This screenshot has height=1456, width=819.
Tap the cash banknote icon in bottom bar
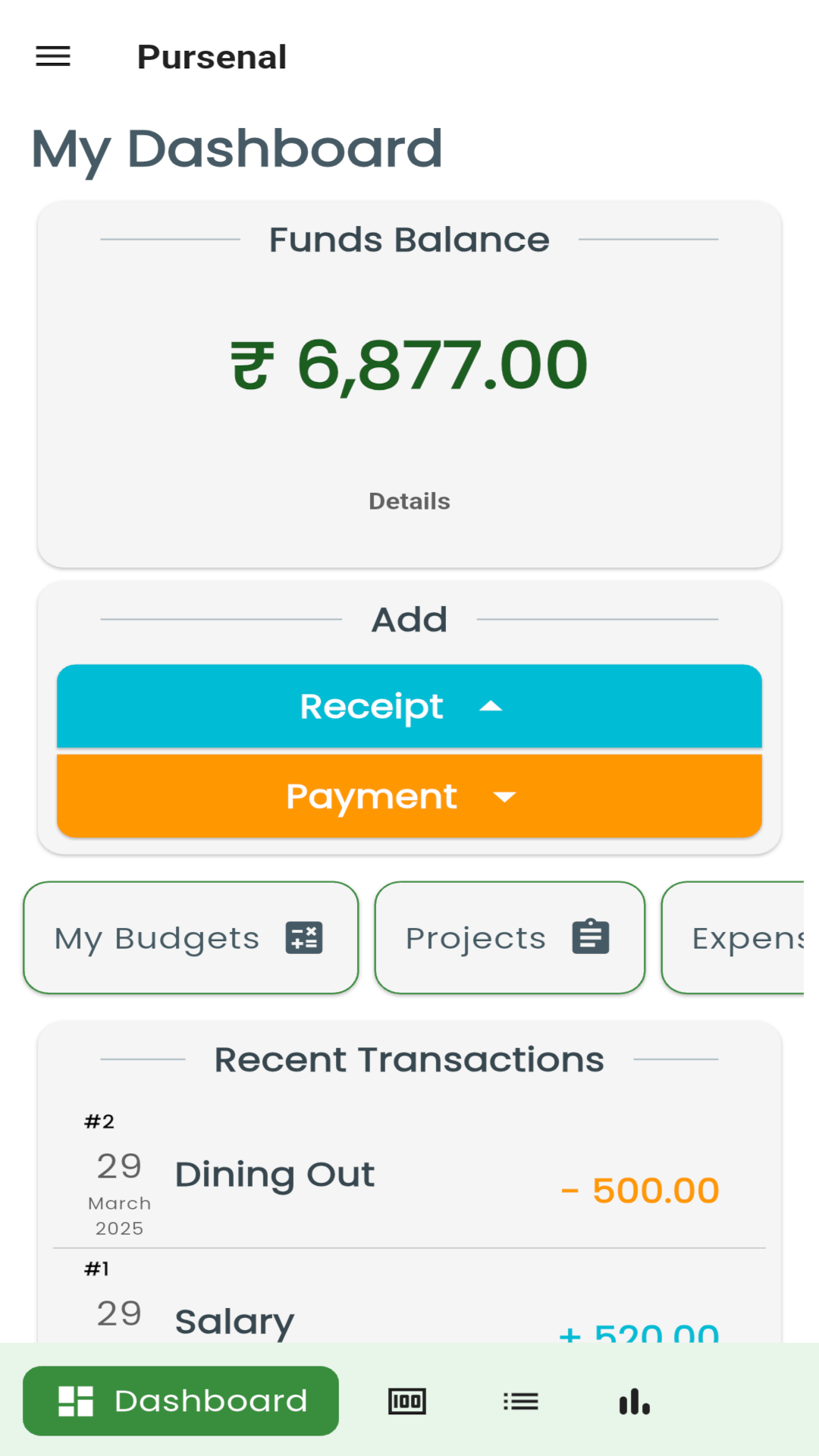407,1401
